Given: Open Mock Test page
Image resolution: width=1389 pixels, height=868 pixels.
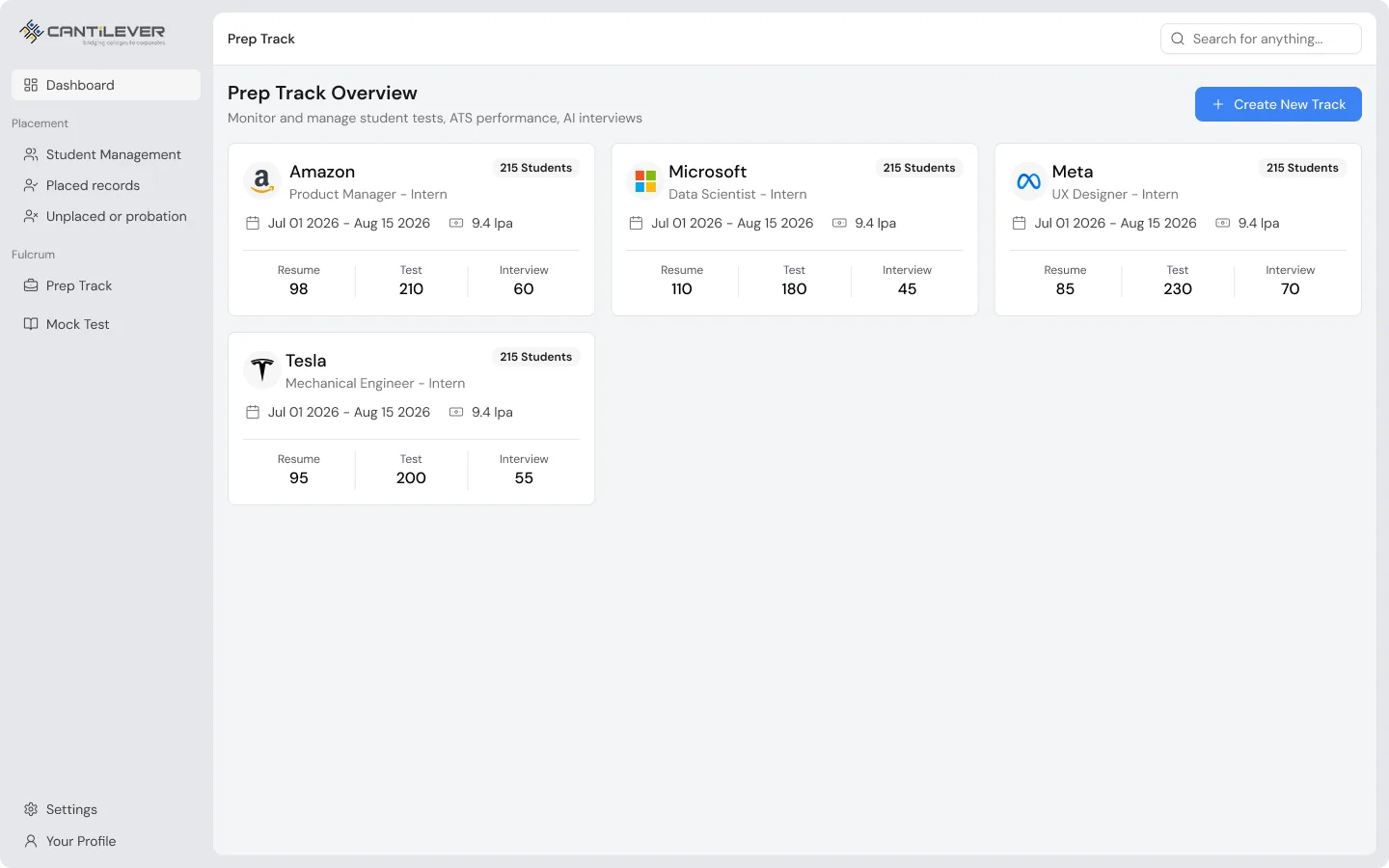Looking at the screenshot, I should [x=106, y=324].
